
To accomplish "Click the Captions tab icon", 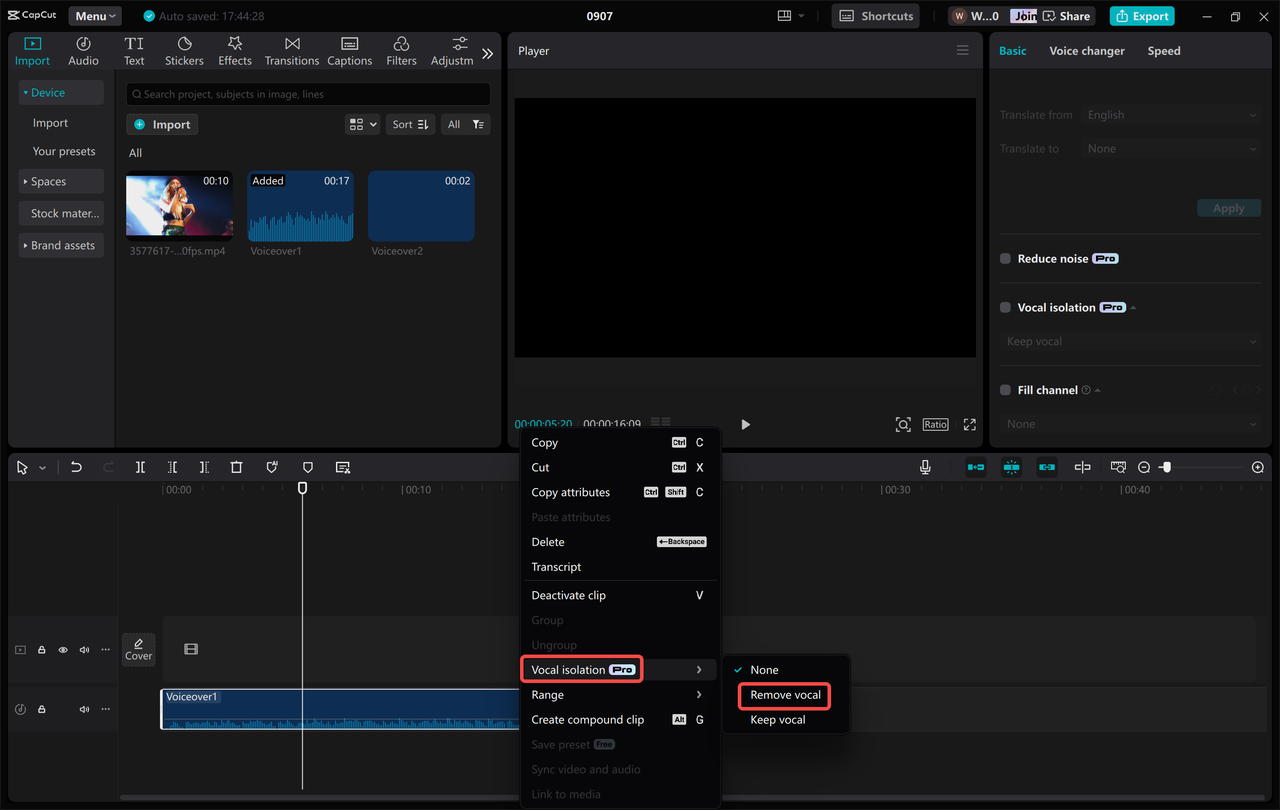I will pyautogui.click(x=350, y=51).
